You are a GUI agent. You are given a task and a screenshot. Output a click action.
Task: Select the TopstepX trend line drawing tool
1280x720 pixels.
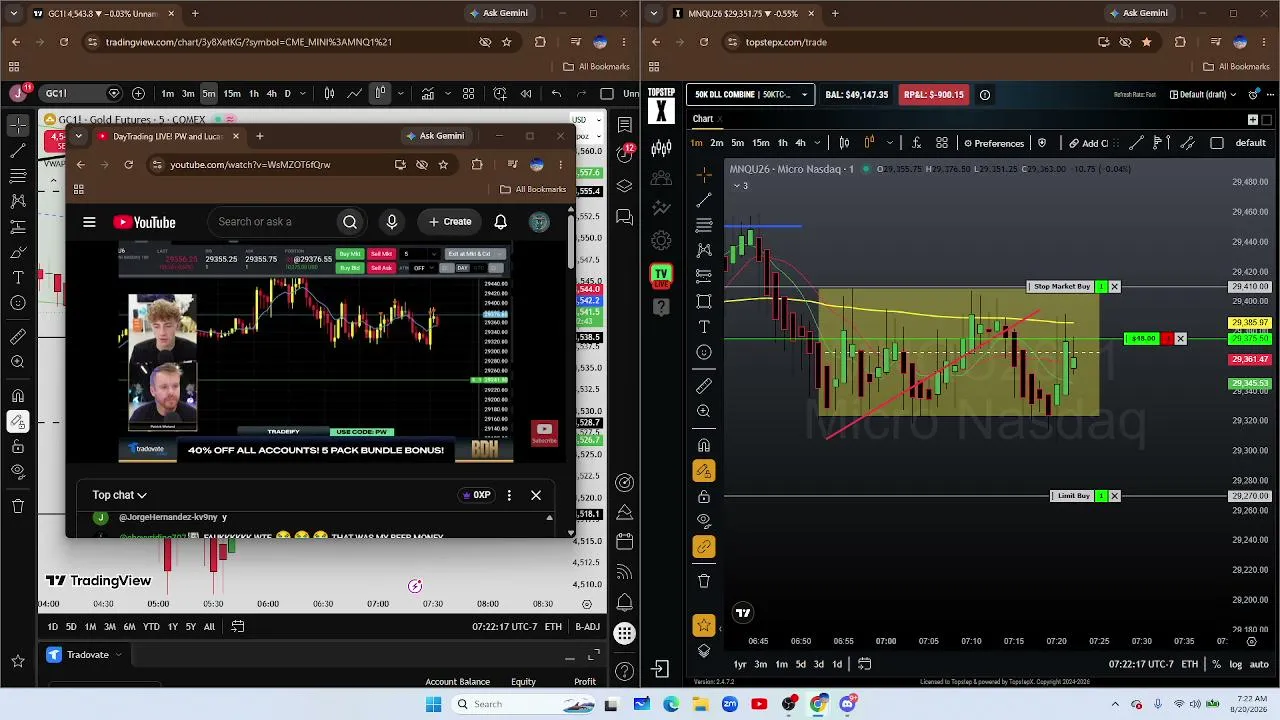click(x=704, y=200)
